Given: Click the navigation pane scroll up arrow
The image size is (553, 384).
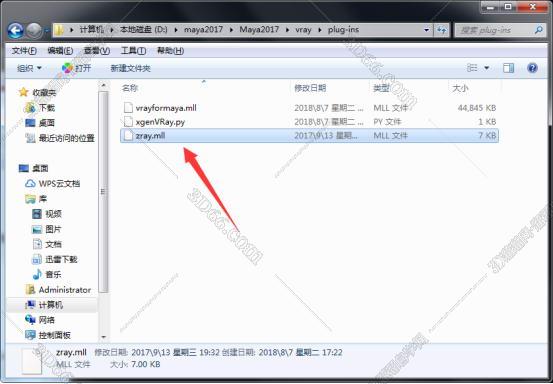Looking at the screenshot, I should click(103, 85).
